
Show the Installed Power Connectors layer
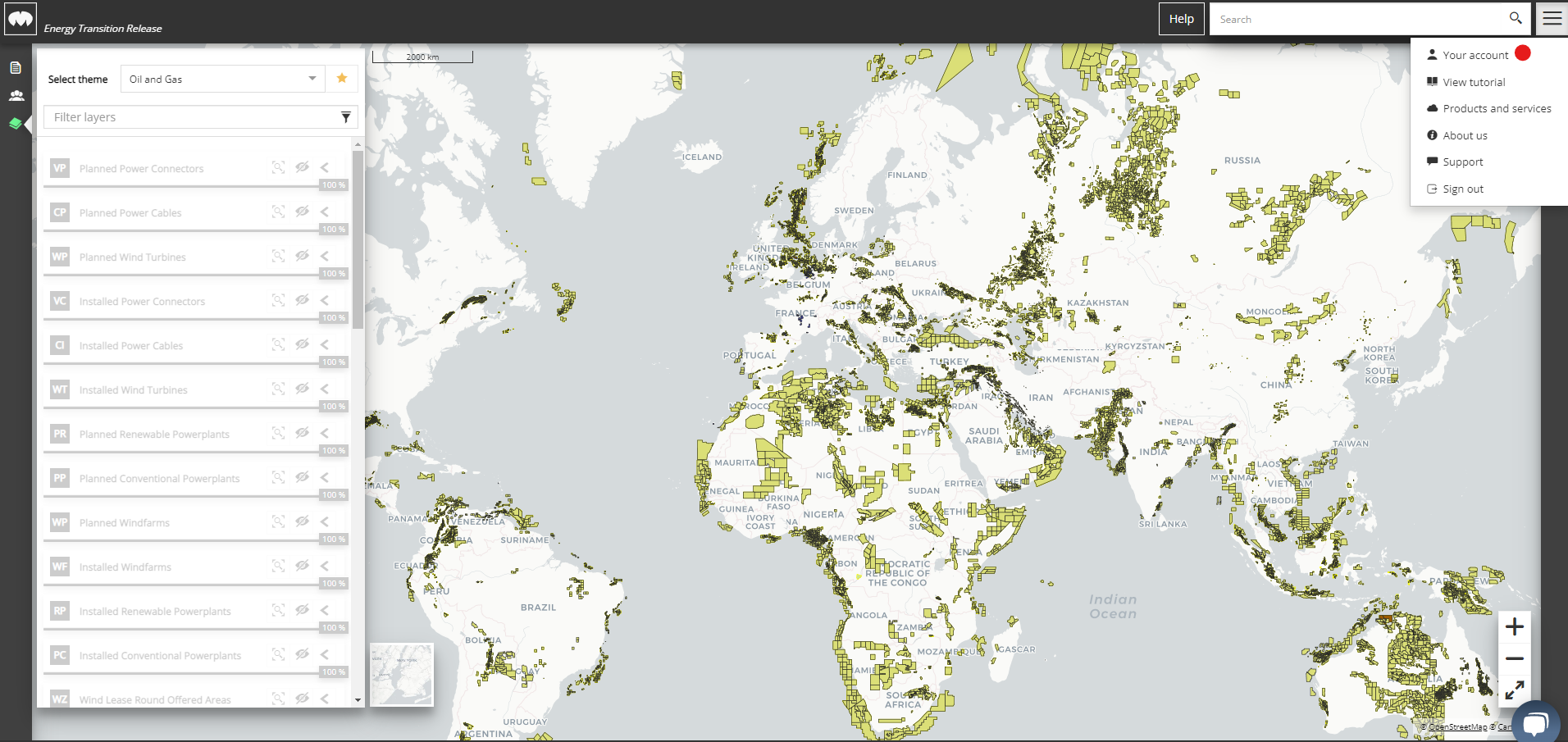tap(302, 300)
